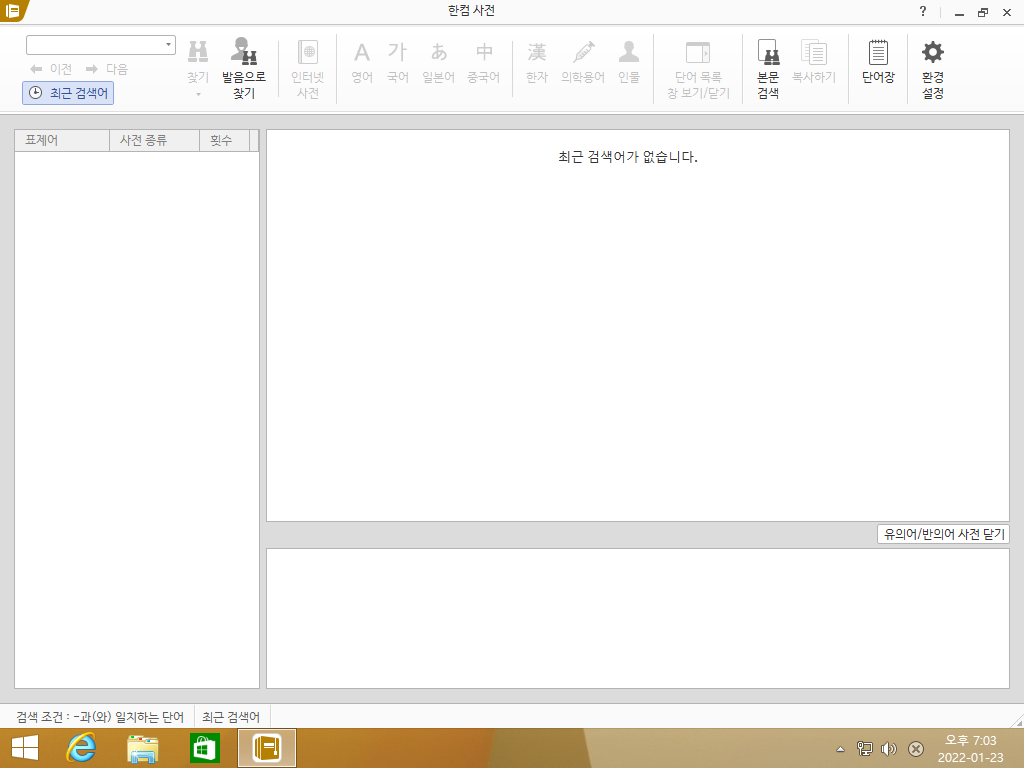The height and width of the screenshot is (768, 1024).
Task: Launch Internet Explorer from taskbar
Action: (81, 748)
